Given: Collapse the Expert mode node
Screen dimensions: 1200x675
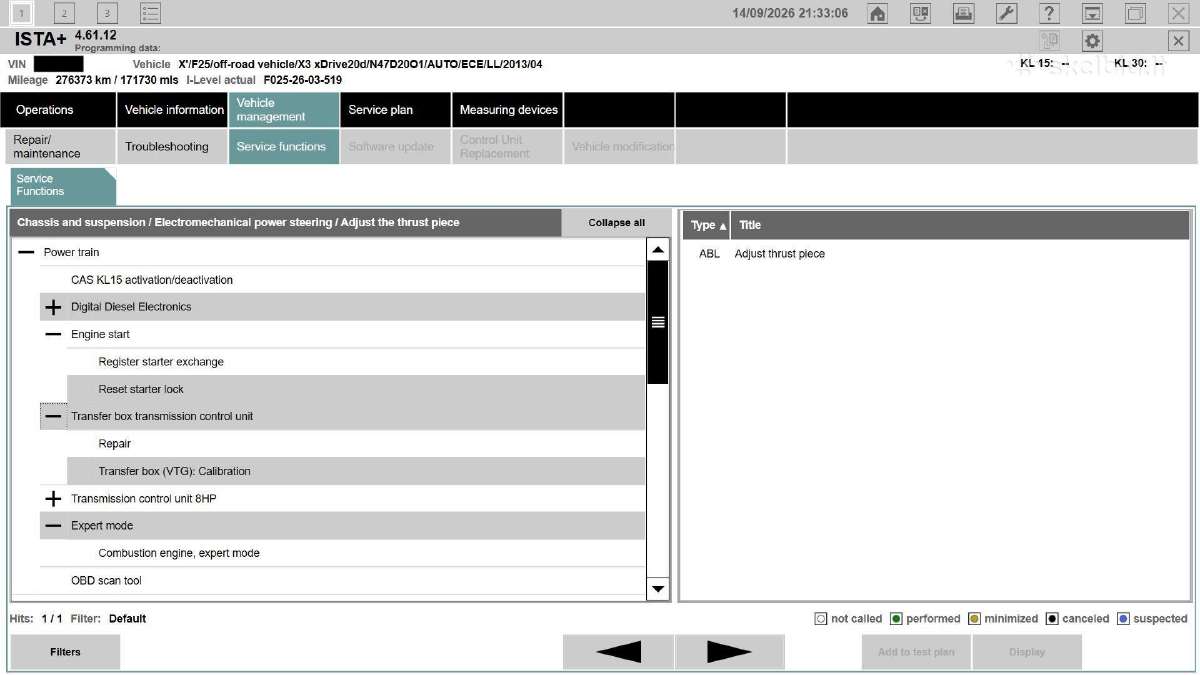Looking at the screenshot, I should (x=53, y=525).
